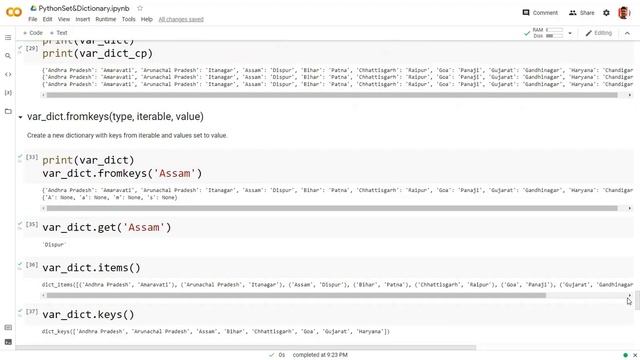Open the Tools menu
The image size is (640, 360).
[x=129, y=19]
